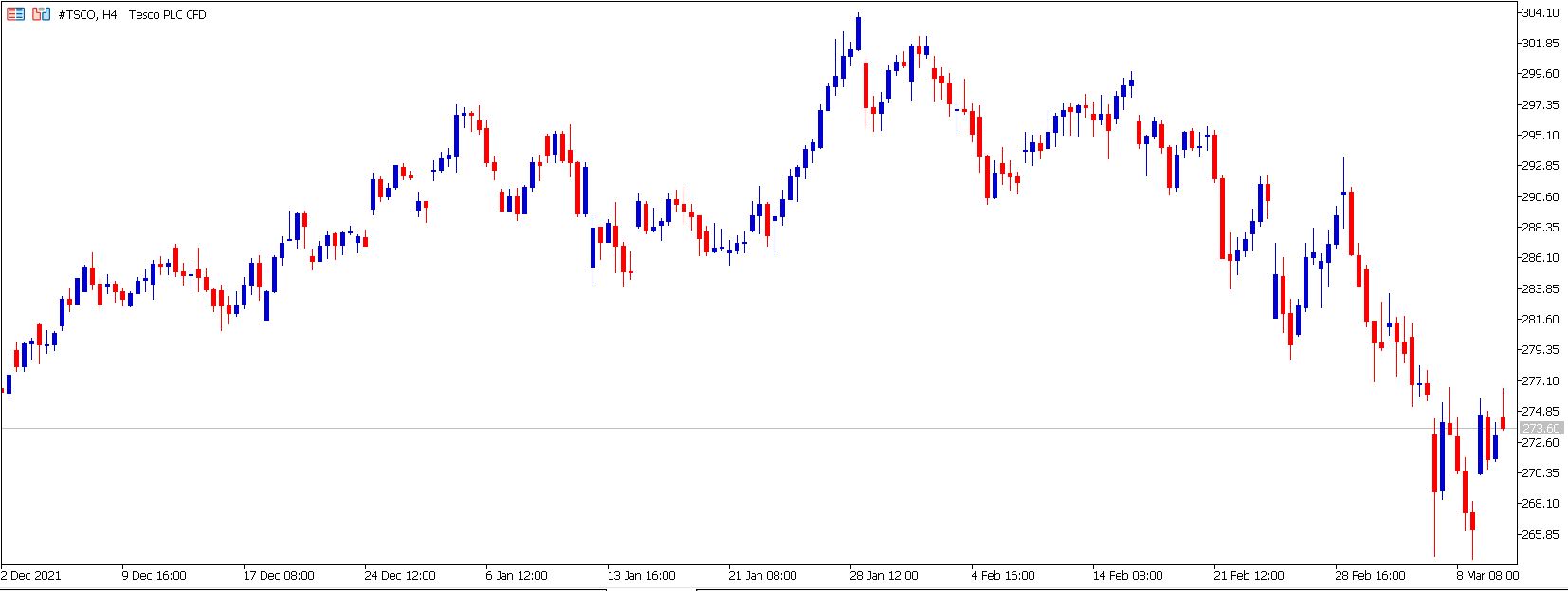Viewport: 1568px width, 591px height.
Task: Click the #TSCO, H4 chart title text
Action: point(89,15)
